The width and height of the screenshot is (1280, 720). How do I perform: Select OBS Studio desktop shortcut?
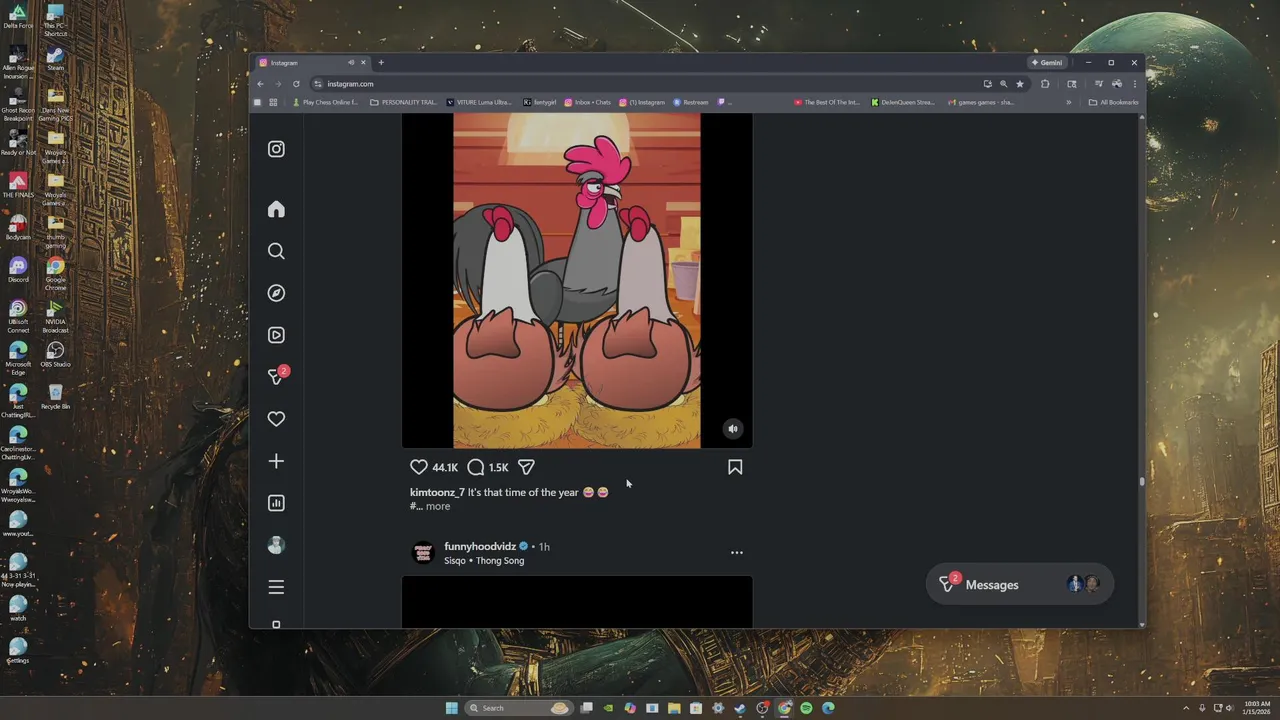point(55,354)
